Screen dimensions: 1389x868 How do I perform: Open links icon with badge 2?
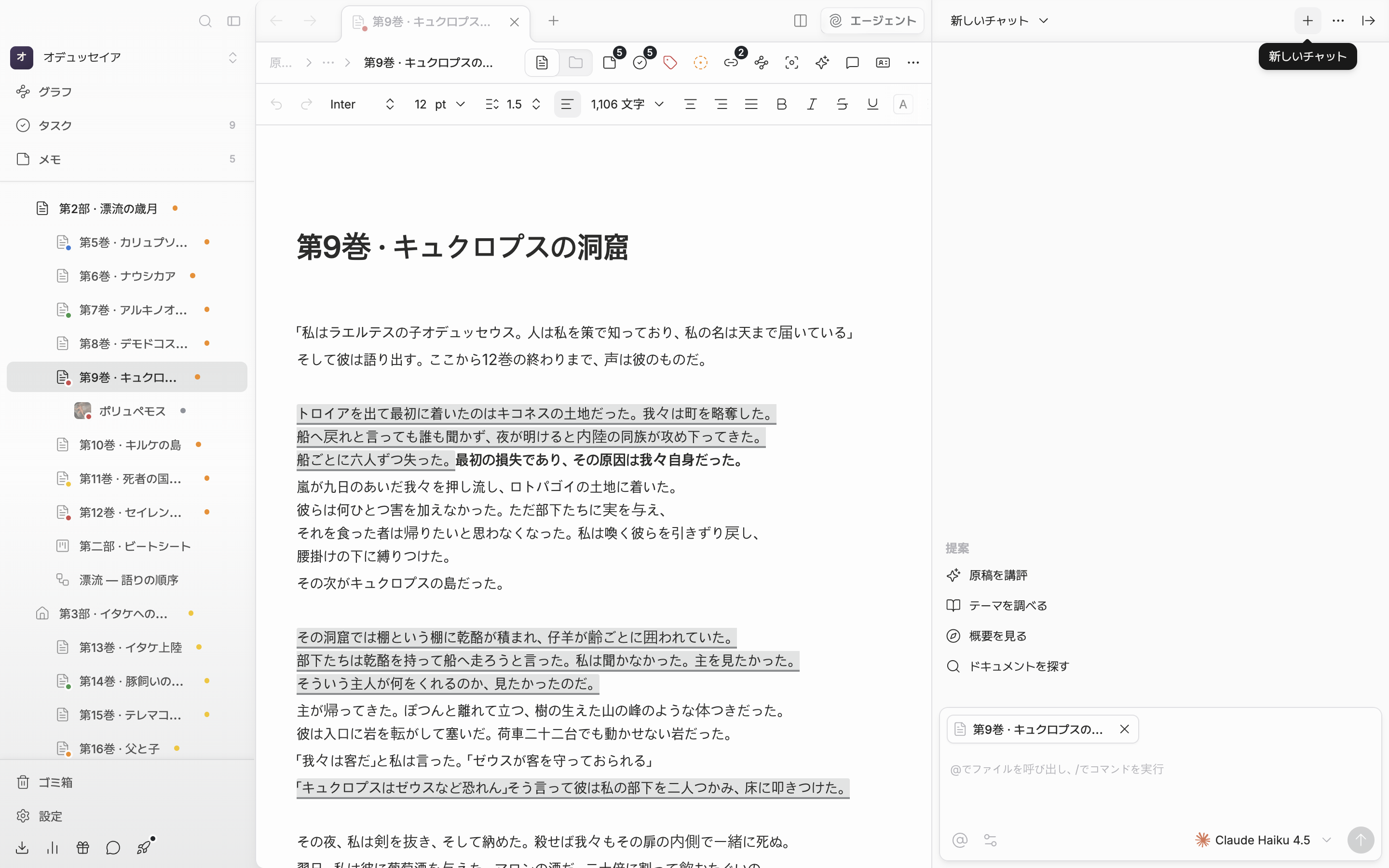click(x=731, y=62)
